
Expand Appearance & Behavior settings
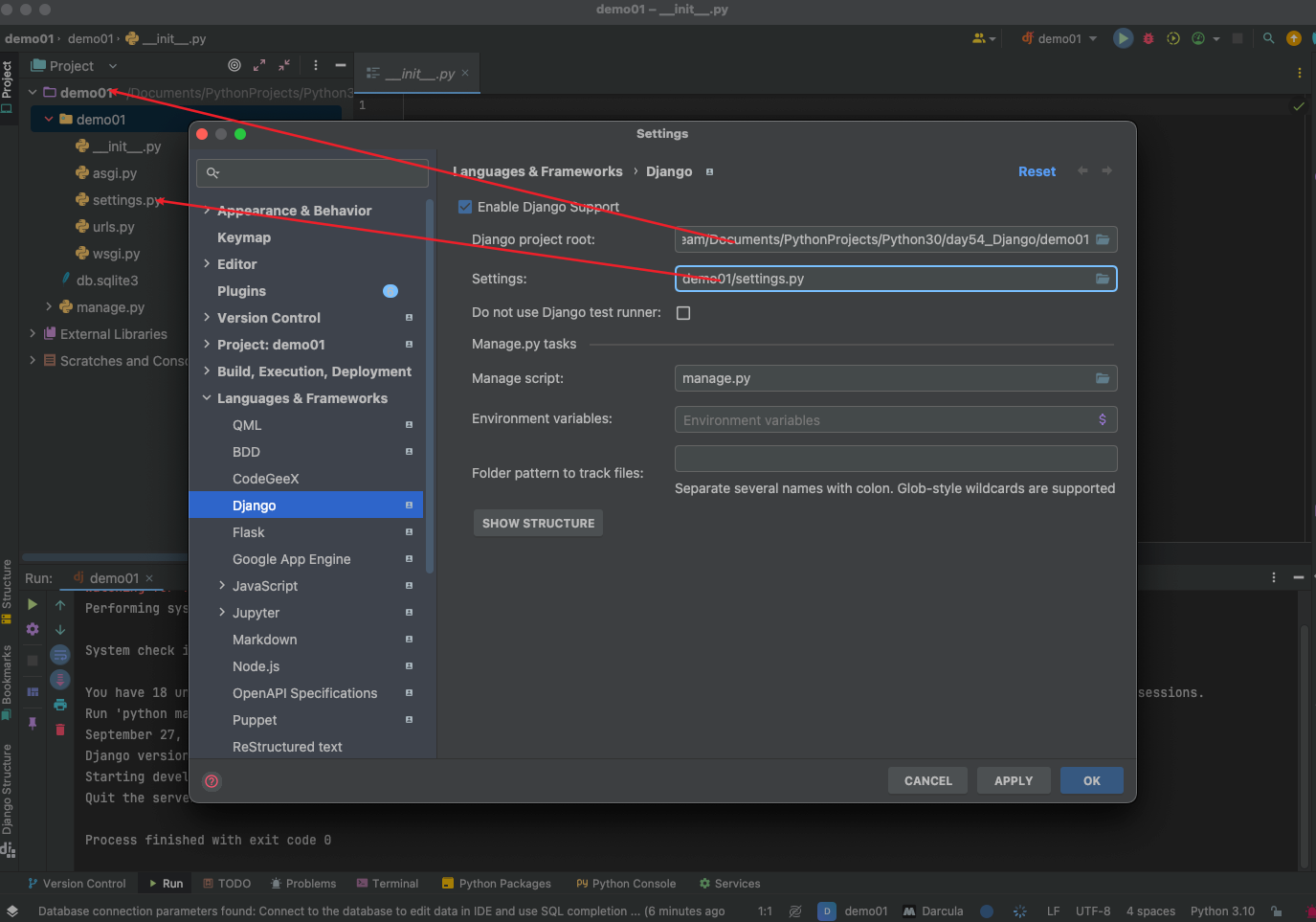point(207,211)
